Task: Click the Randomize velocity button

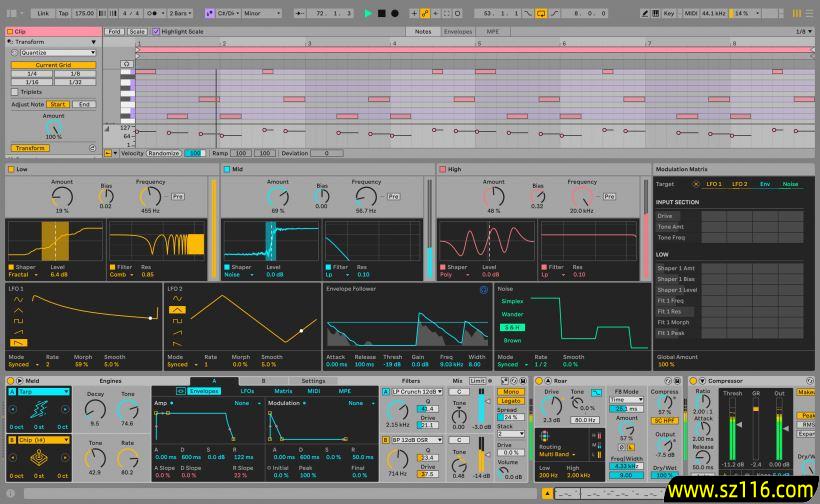Action: (164, 153)
